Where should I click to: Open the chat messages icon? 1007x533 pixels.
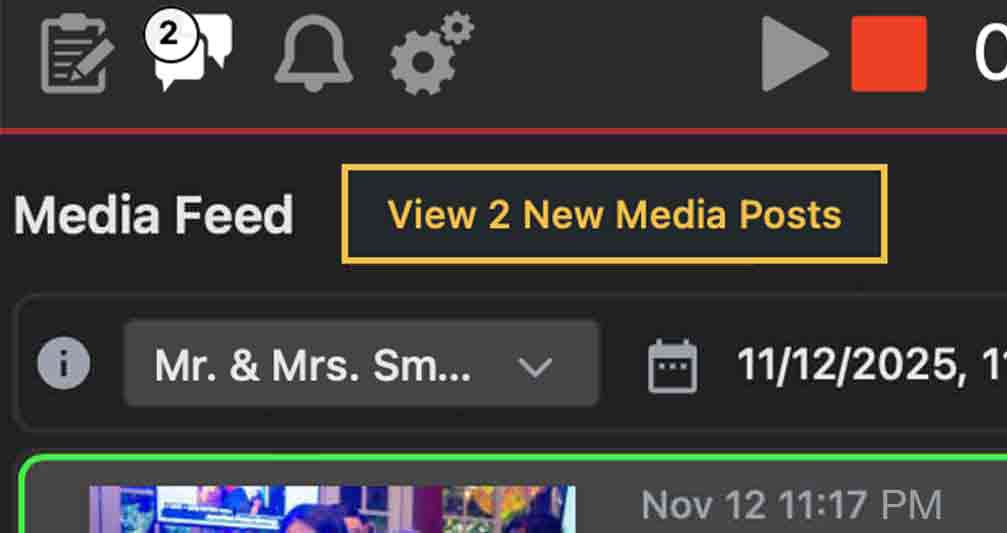(196, 55)
